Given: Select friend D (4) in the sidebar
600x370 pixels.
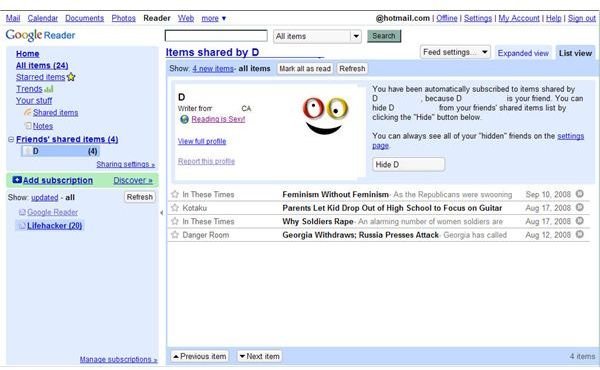Looking at the screenshot, I should 60,151.
